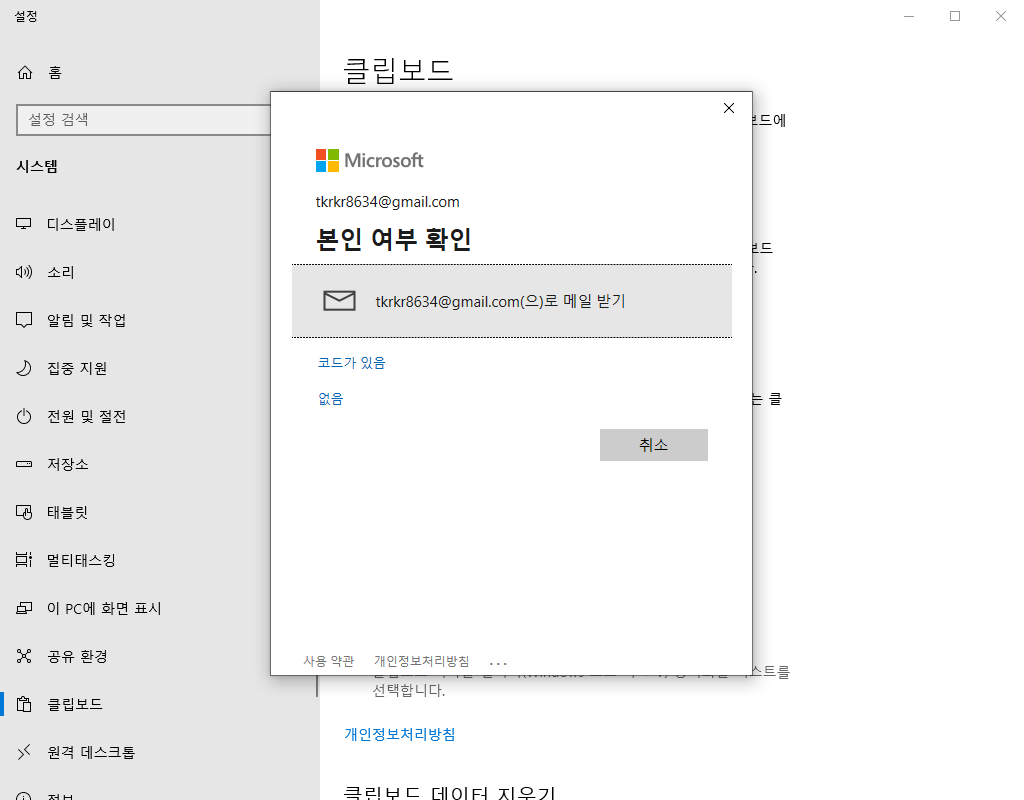Click the Projecting to this PC icon
The image size is (1024, 800).
[x=24, y=608]
